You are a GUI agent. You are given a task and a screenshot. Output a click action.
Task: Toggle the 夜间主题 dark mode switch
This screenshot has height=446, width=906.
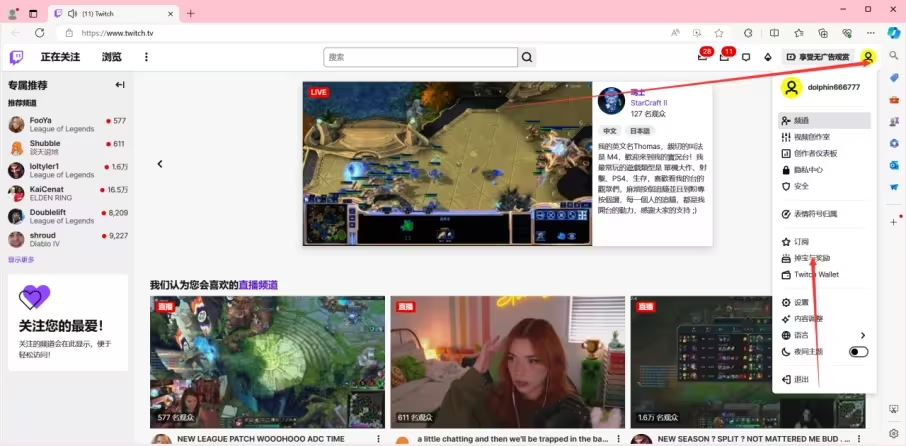(x=858, y=352)
